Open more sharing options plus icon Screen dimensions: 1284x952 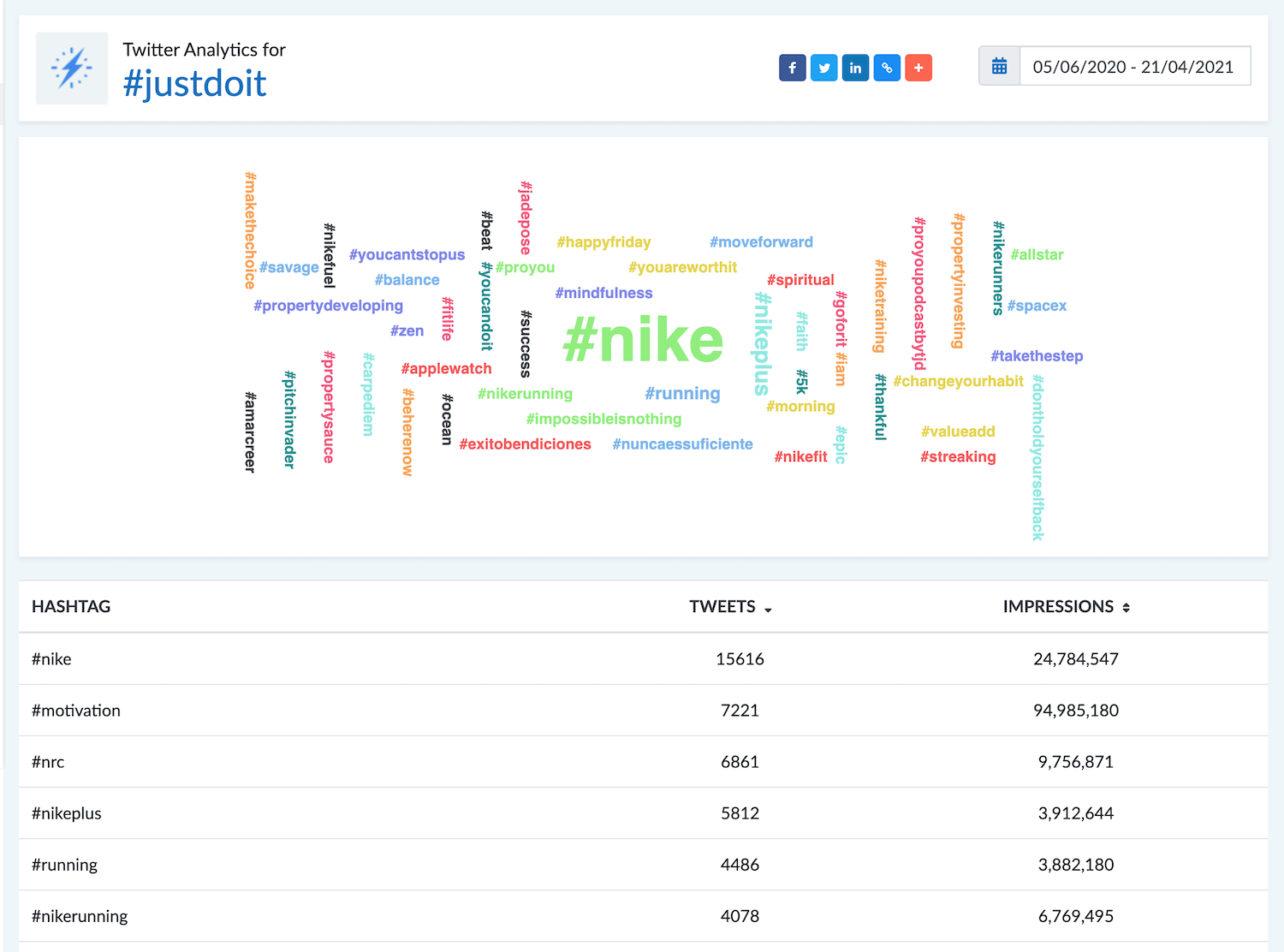918,68
